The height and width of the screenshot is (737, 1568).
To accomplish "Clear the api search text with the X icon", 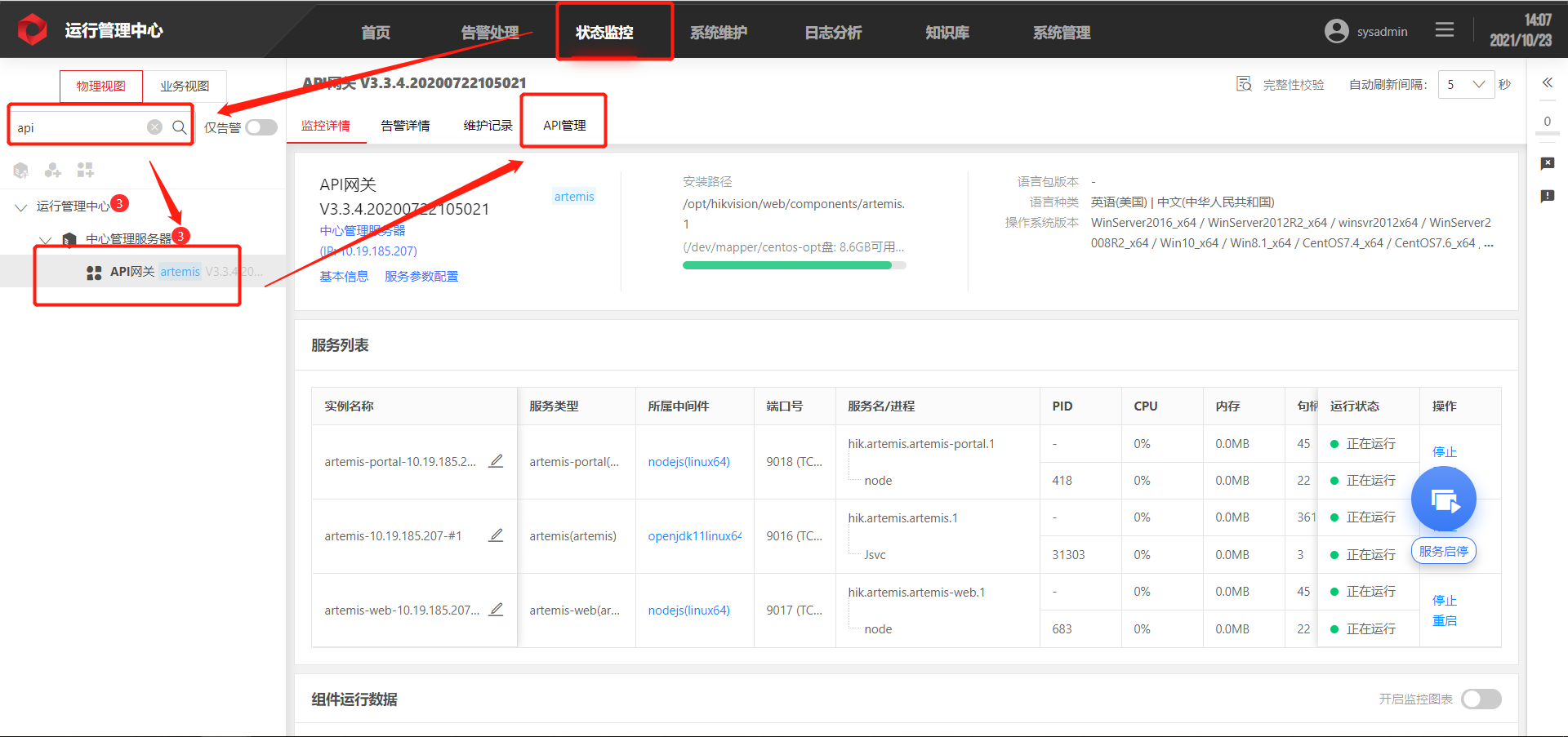I will 154,127.
